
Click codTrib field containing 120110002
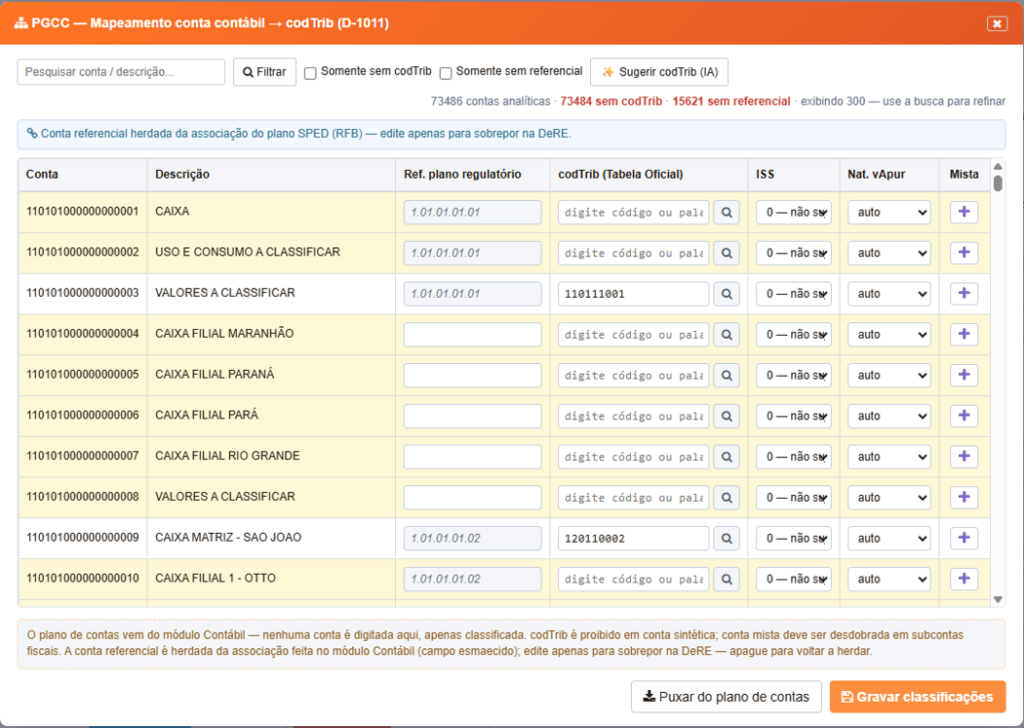coord(633,539)
